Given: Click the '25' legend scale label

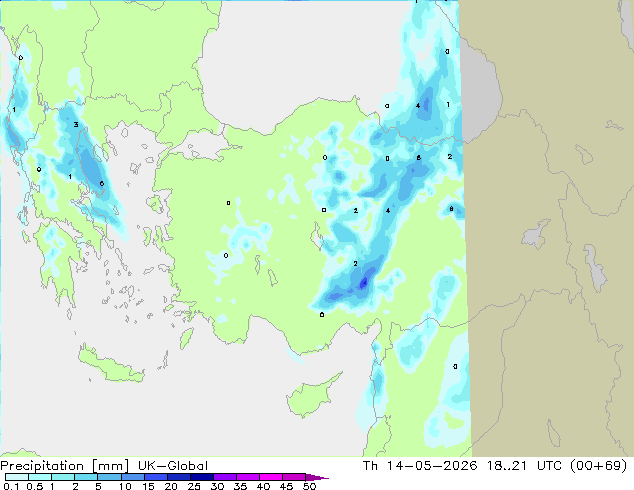Looking at the screenshot, I should [x=194, y=486].
